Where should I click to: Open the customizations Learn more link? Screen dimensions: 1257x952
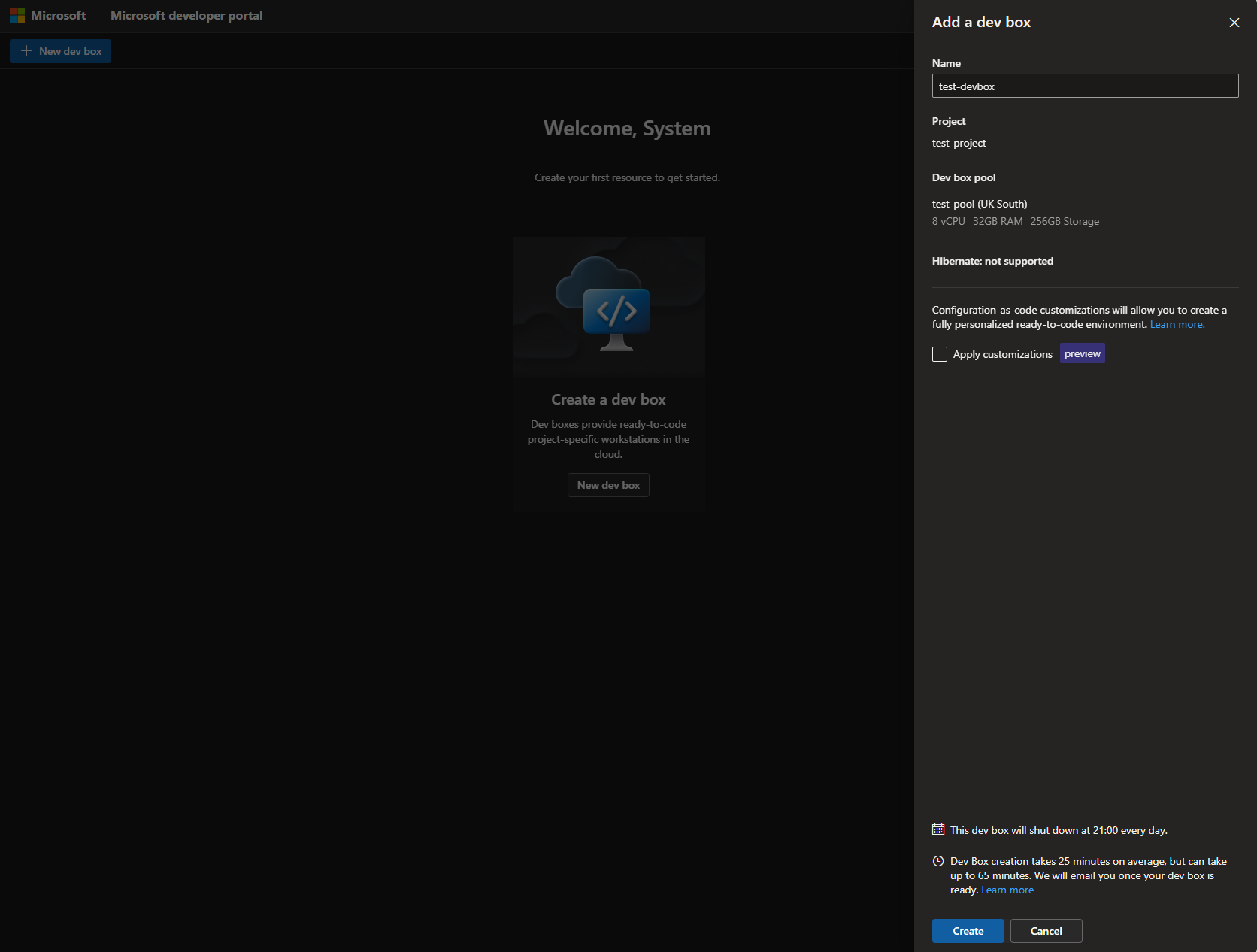click(1177, 324)
